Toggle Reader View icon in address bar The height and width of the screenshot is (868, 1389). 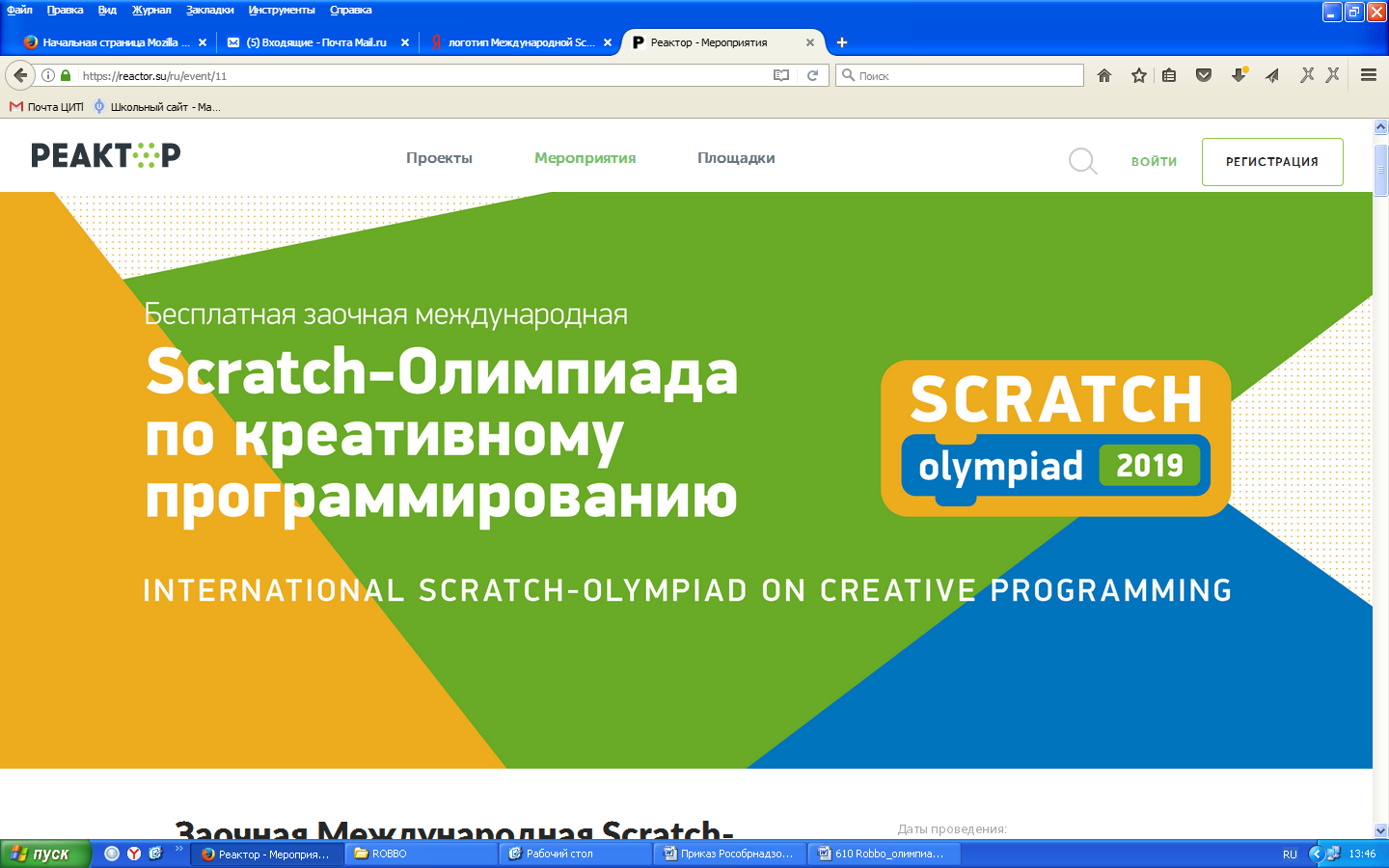781,75
